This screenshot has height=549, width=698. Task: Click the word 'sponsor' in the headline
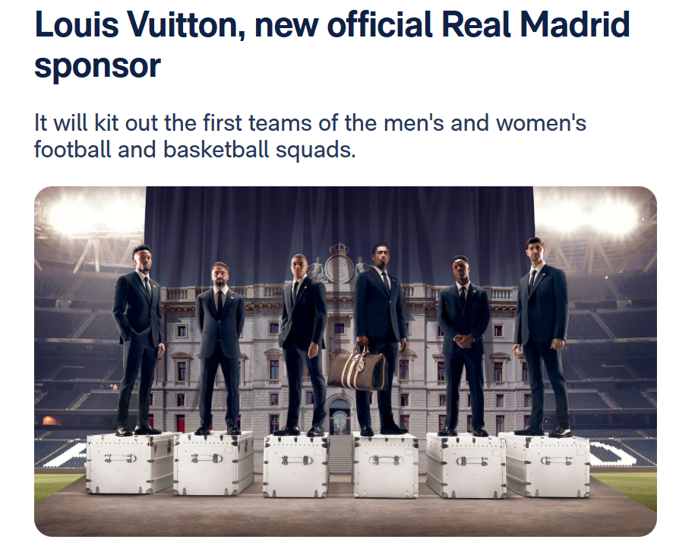[x=97, y=66]
